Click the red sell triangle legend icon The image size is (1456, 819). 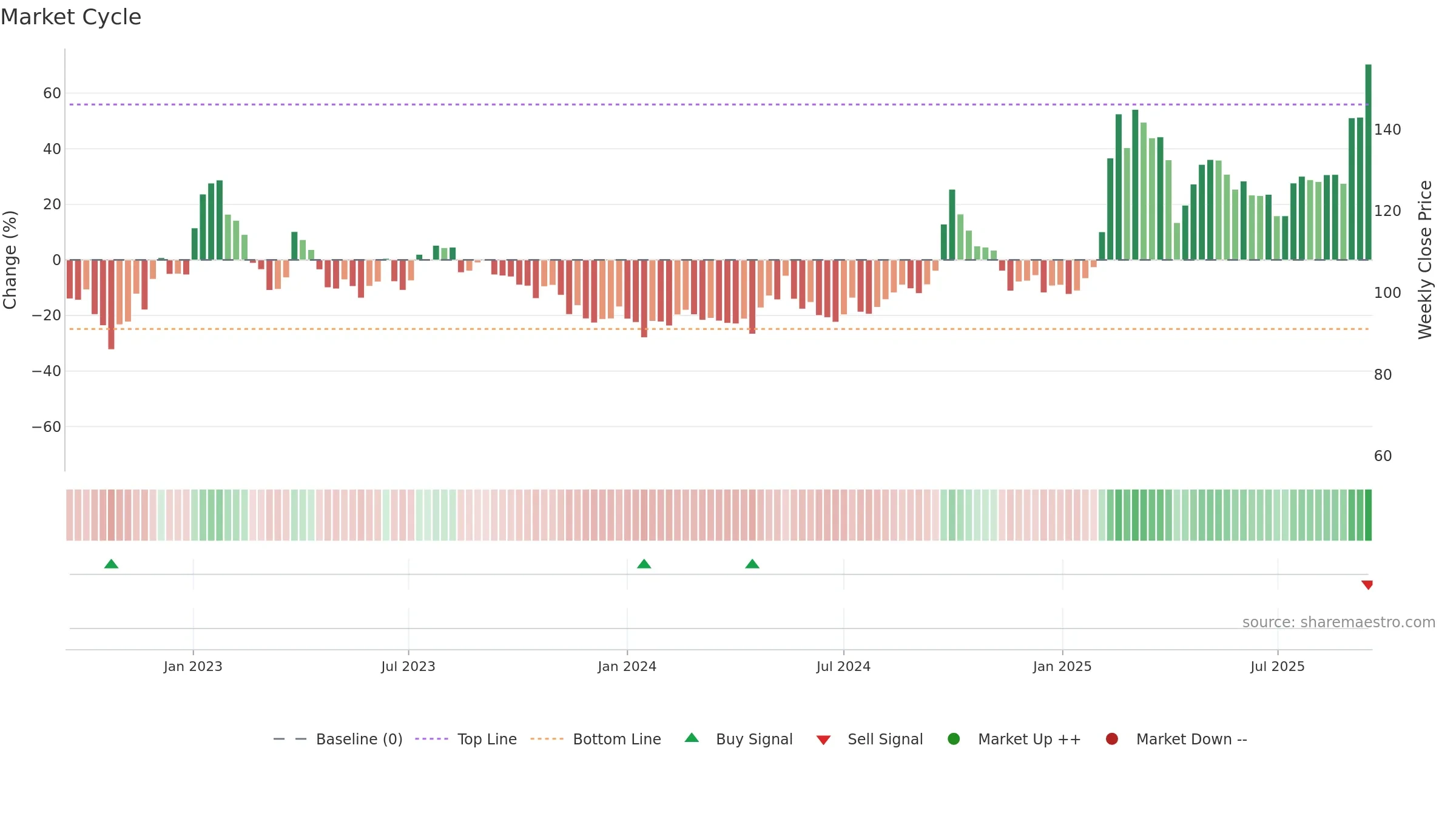[x=823, y=740]
